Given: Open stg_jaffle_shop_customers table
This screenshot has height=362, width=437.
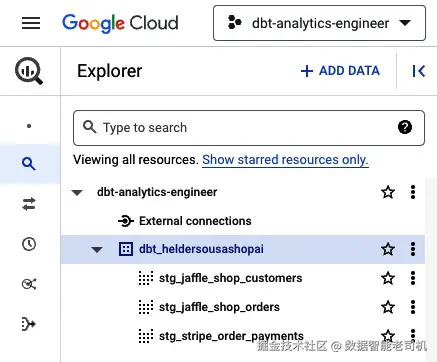Looking at the screenshot, I should tap(231, 278).
